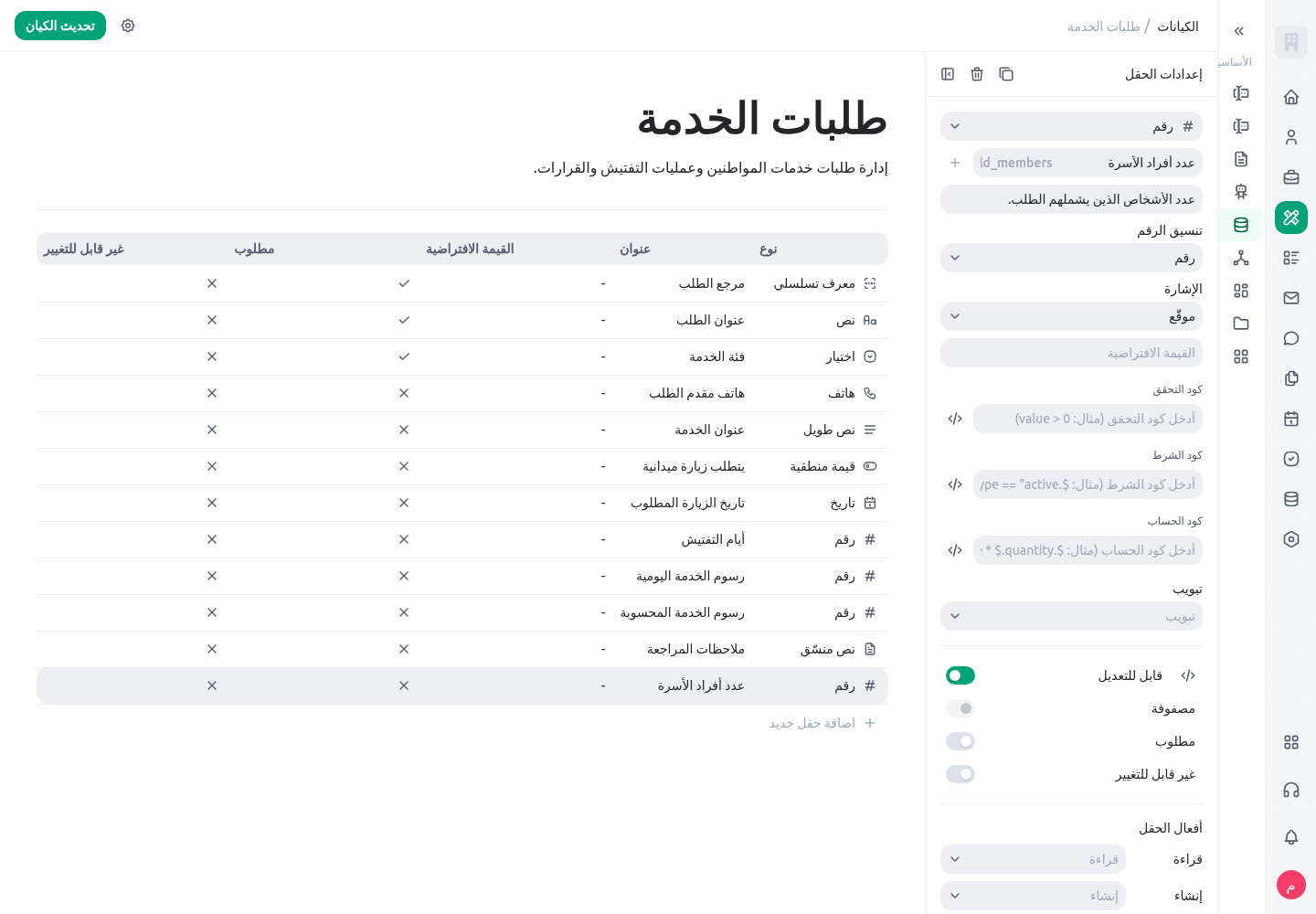Click the مطلوب column header
Viewport: 1316px width, 914px height.
(254, 249)
